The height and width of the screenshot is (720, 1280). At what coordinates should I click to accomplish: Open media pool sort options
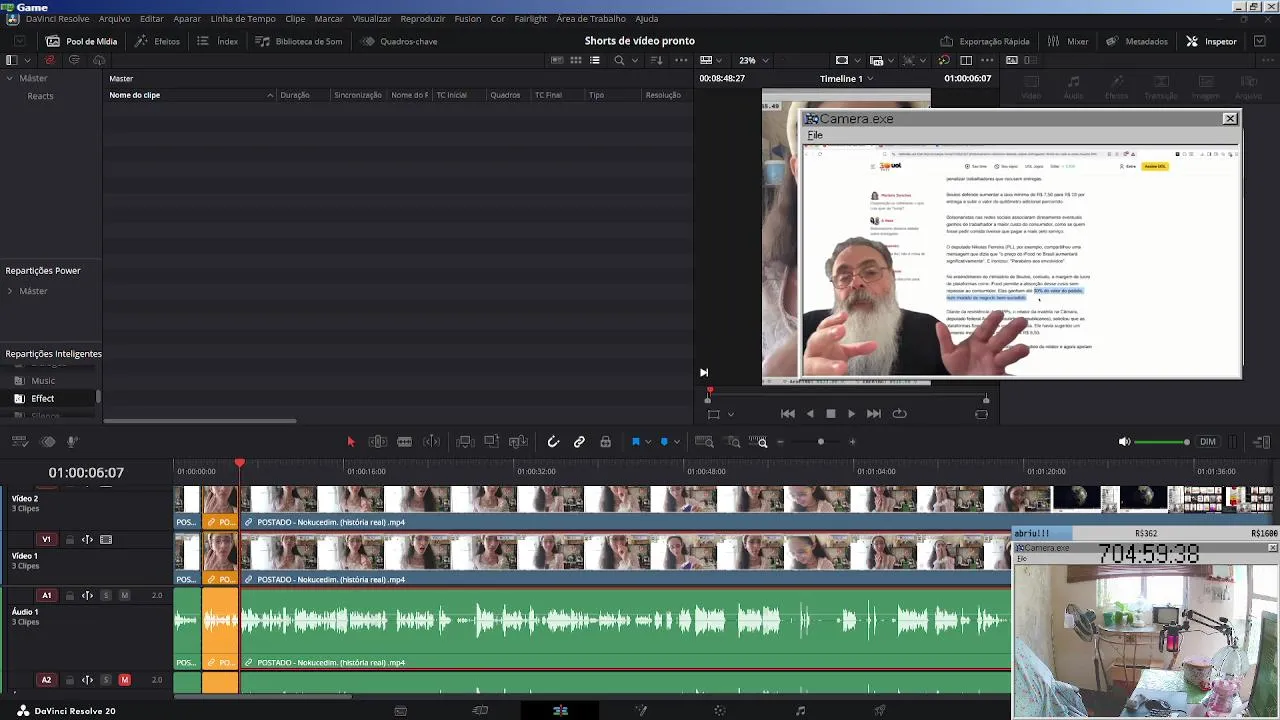tap(656, 60)
